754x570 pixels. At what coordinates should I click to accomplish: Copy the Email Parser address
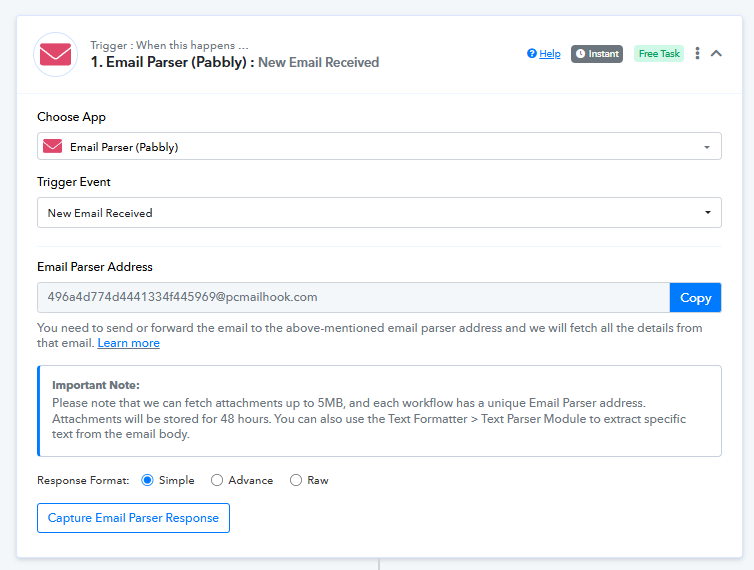[x=695, y=297]
